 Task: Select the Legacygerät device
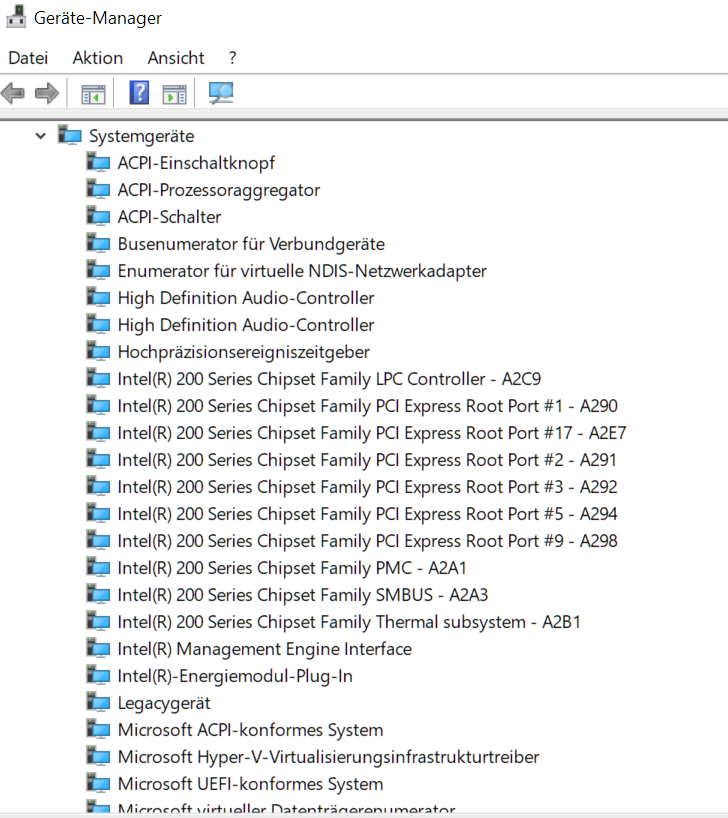click(164, 704)
